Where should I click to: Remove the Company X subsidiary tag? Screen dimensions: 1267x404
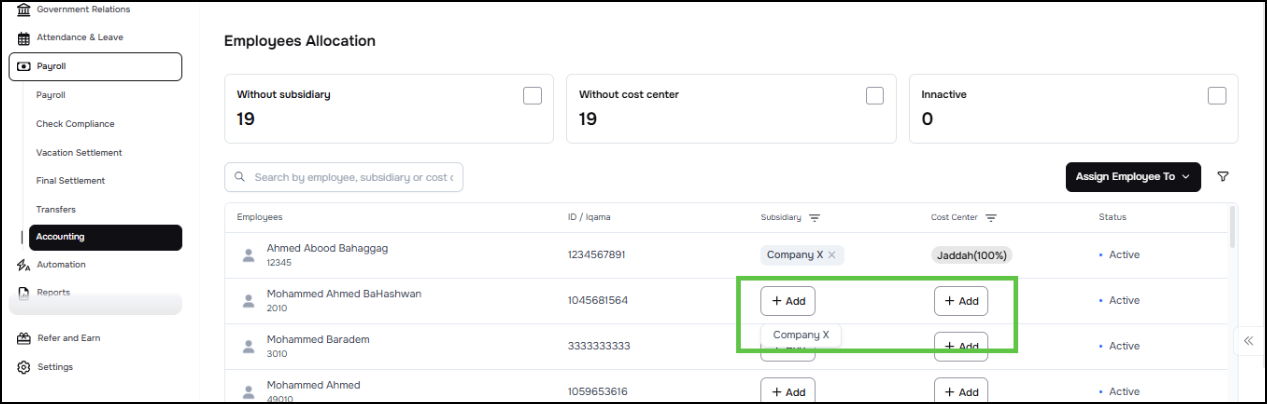pyautogui.click(x=832, y=255)
